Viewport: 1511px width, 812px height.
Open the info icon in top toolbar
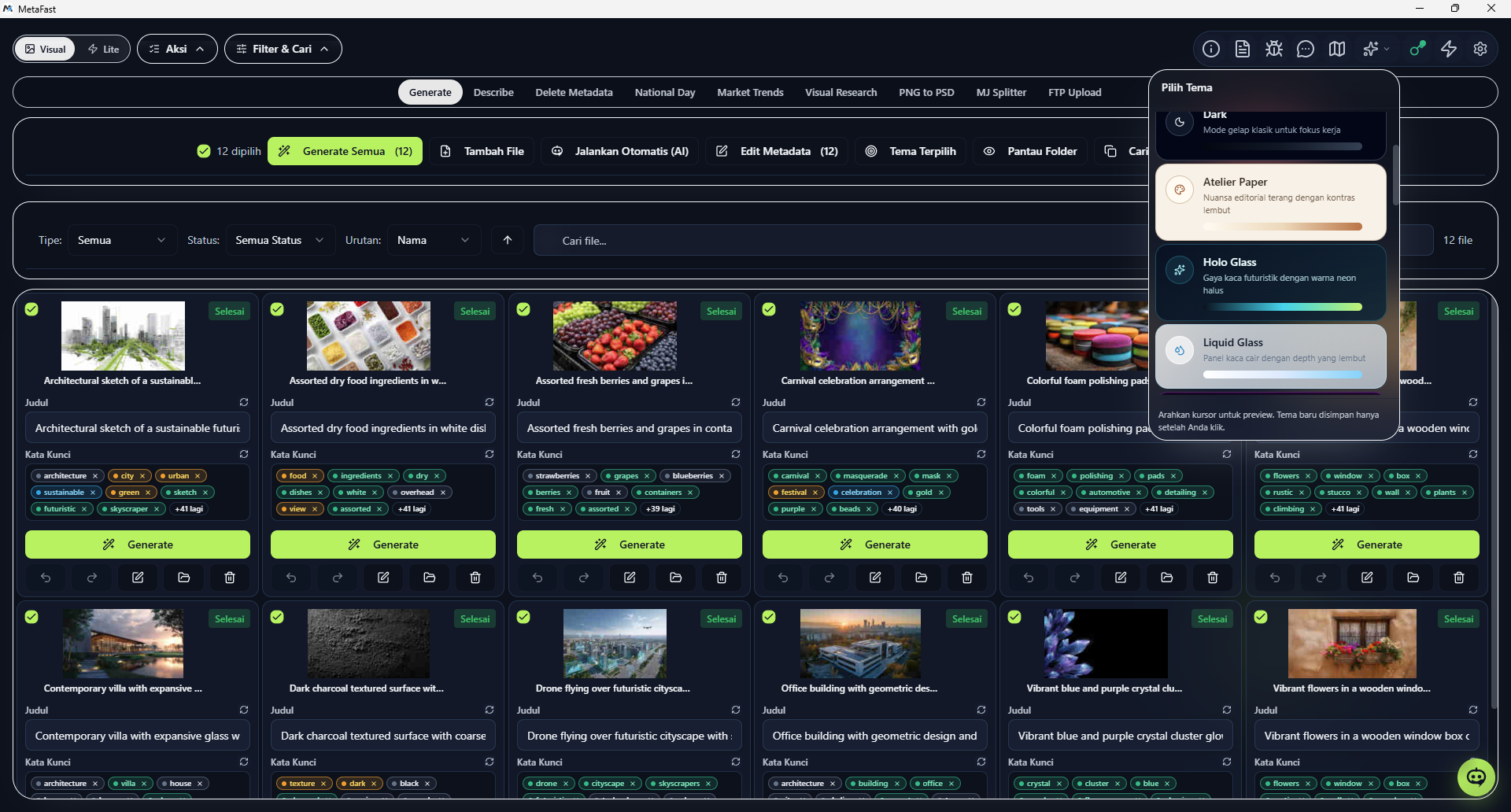coord(1211,49)
